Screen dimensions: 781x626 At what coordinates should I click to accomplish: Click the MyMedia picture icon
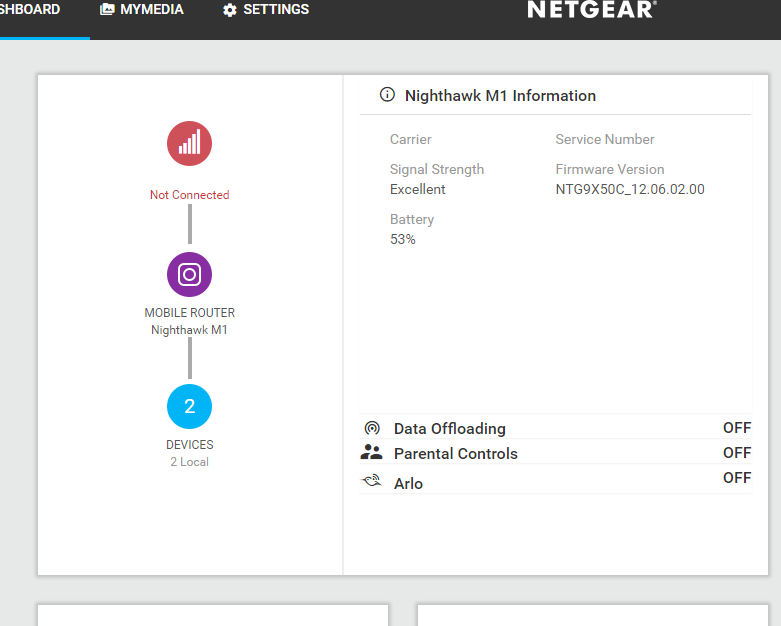107,9
